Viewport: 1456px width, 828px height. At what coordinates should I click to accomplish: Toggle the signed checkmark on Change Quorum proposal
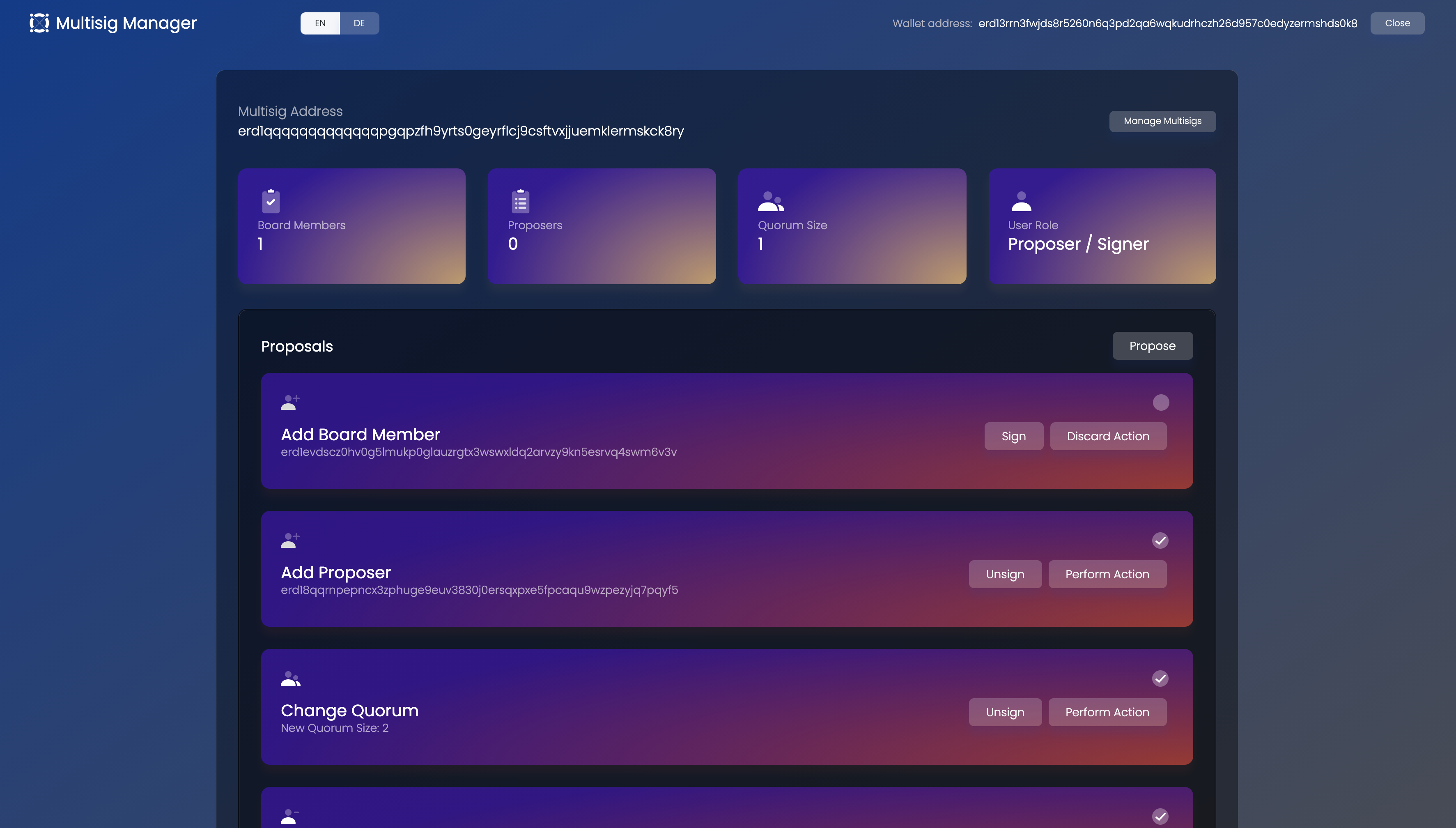click(1160, 678)
